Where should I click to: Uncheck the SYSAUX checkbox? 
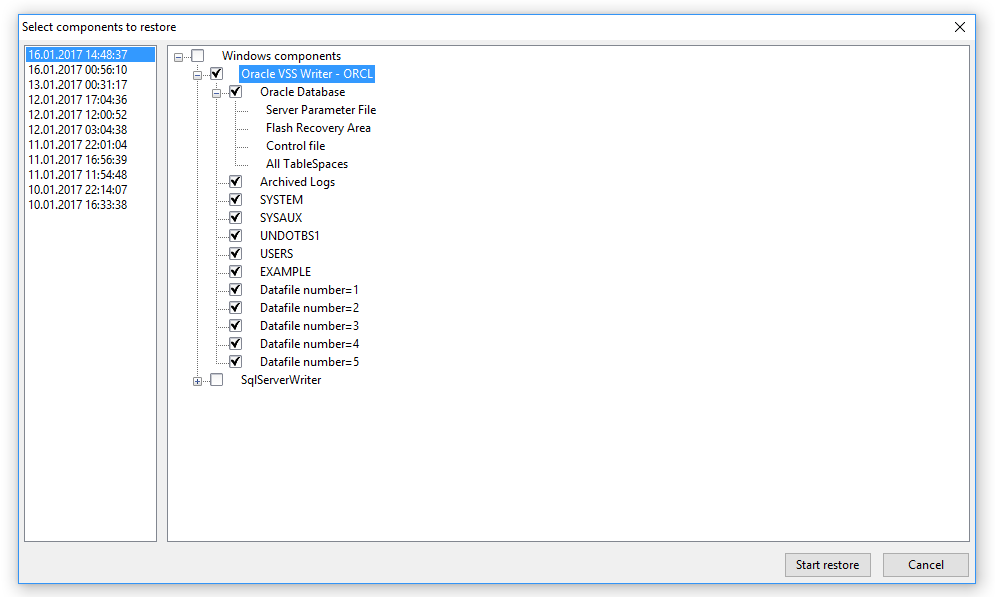click(235, 217)
